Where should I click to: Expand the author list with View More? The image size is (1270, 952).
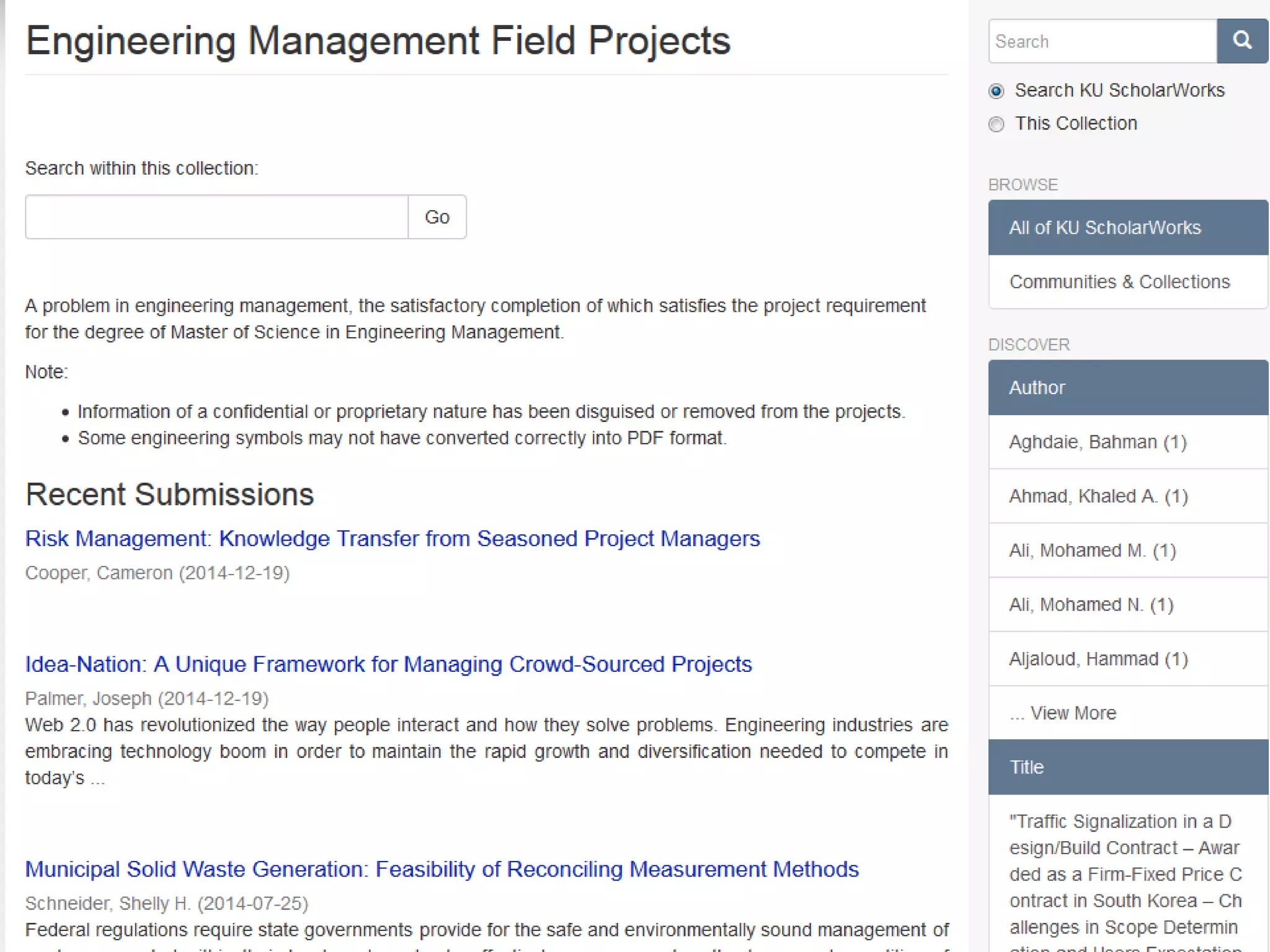point(1073,713)
